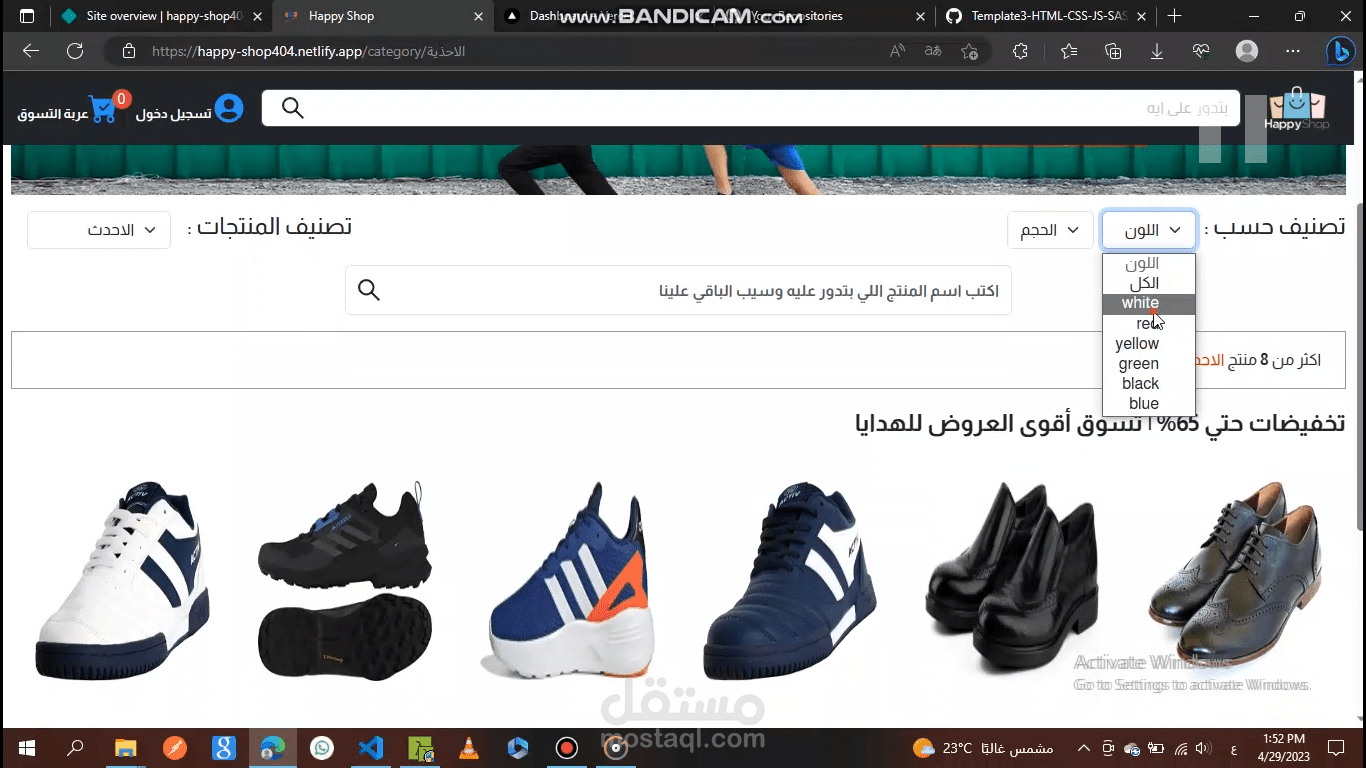Open the blue orange Adidas sneaker product
This screenshot has width=1366, height=768.
[x=569, y=580]
